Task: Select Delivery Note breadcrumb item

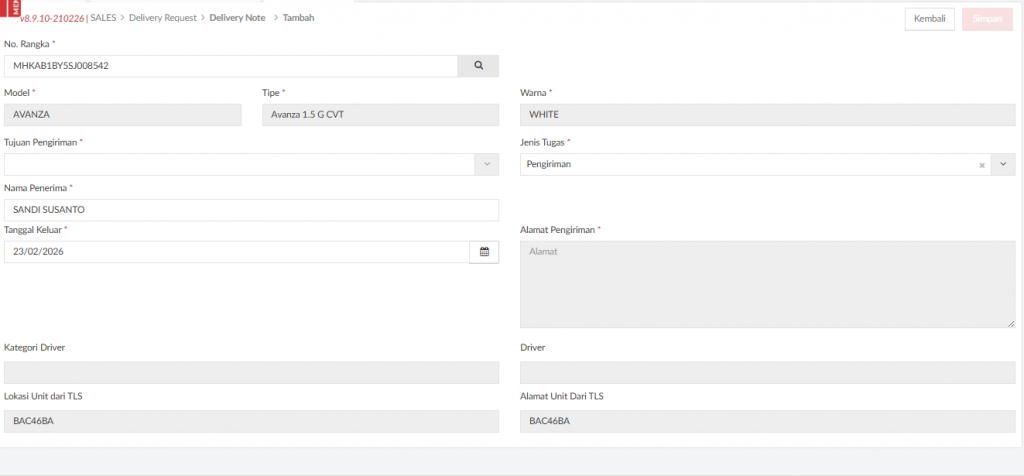Action: pos(237,18)
